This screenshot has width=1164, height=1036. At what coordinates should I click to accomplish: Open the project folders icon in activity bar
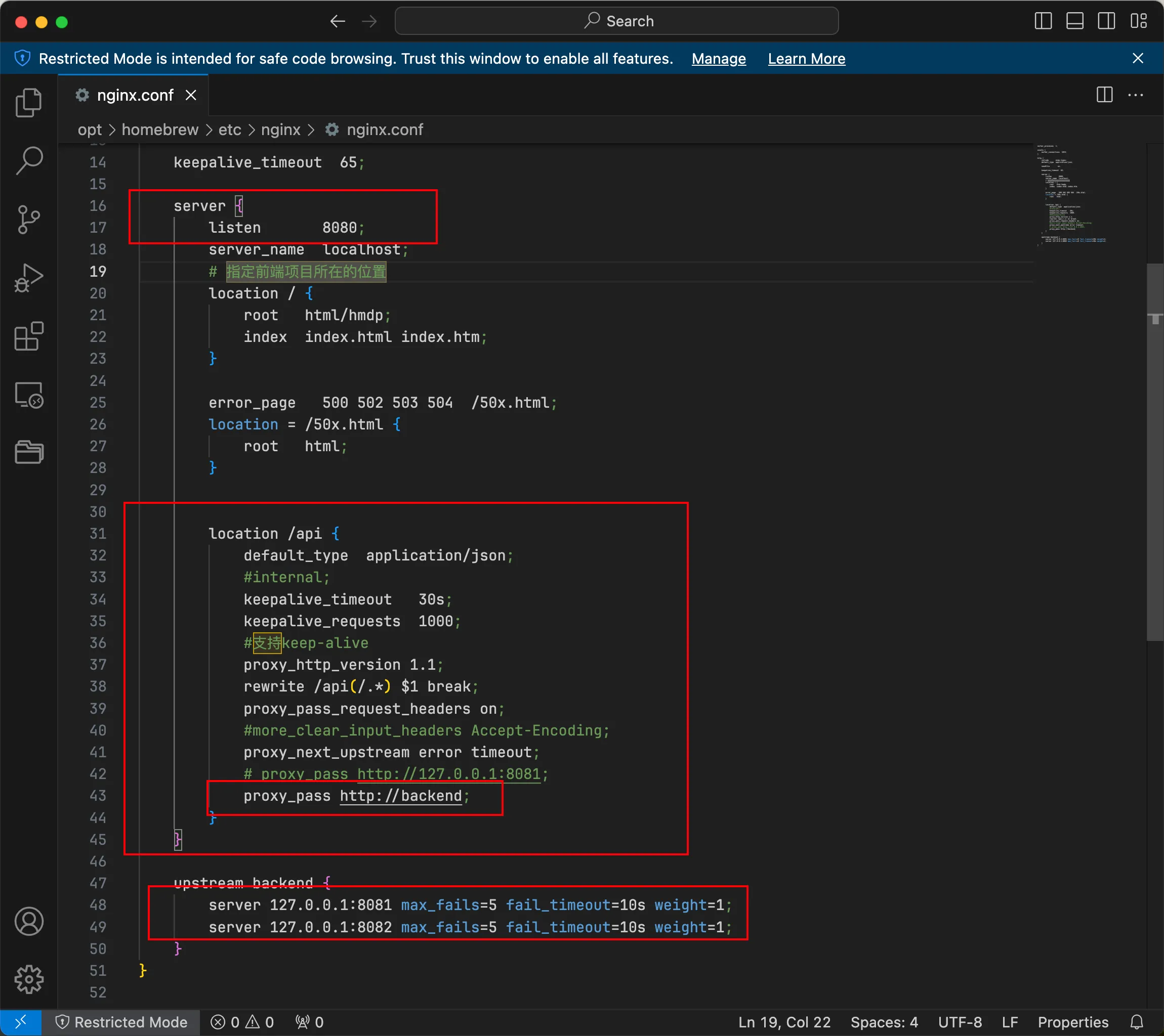(x=28, y=453)
